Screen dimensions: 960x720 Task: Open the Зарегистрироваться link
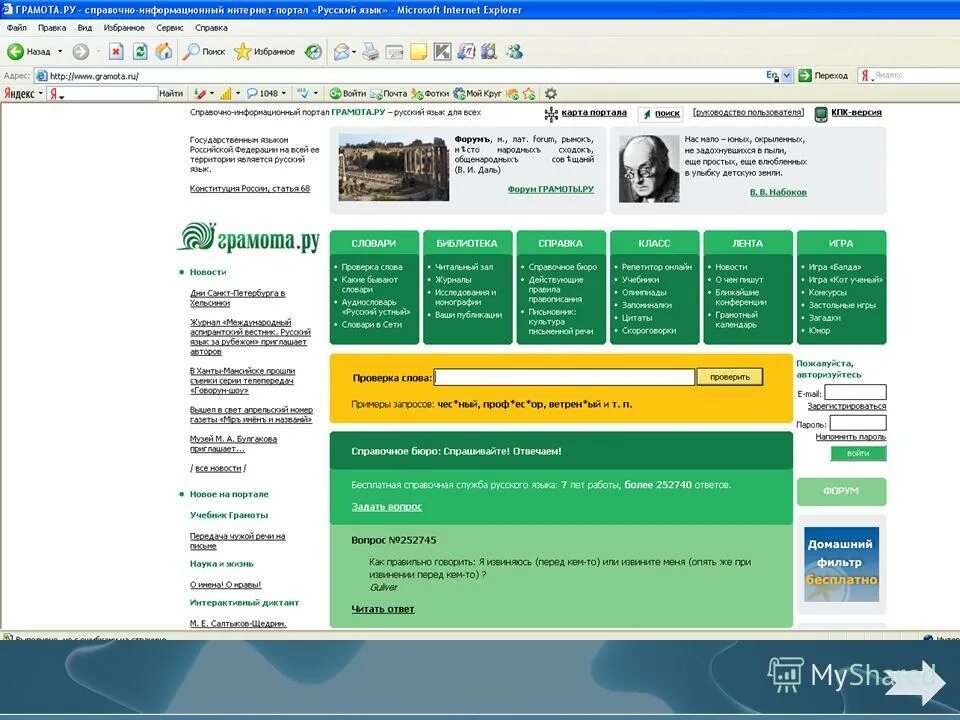(x=847, y=406)
